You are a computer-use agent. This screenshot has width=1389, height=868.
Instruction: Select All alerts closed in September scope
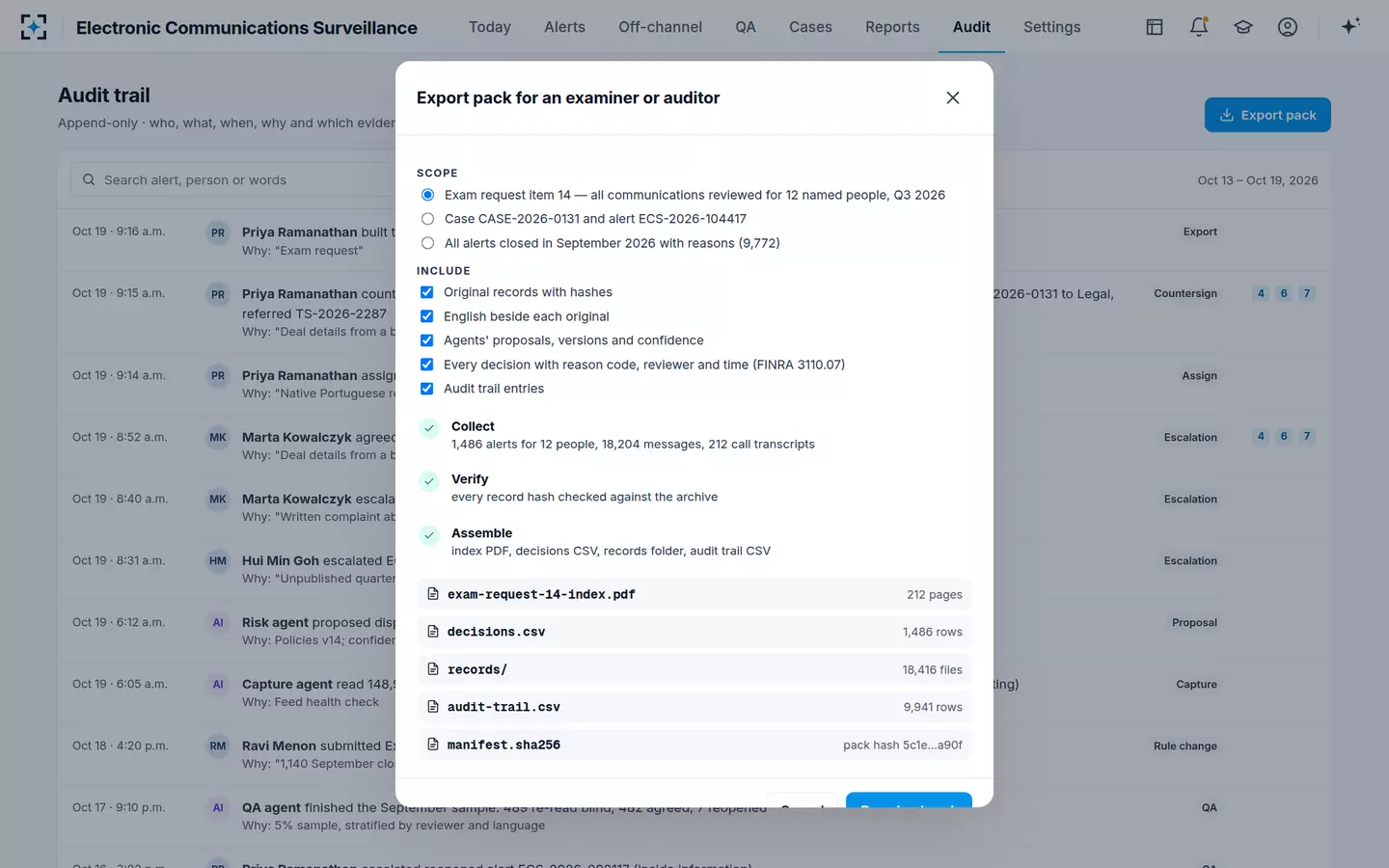427,243
